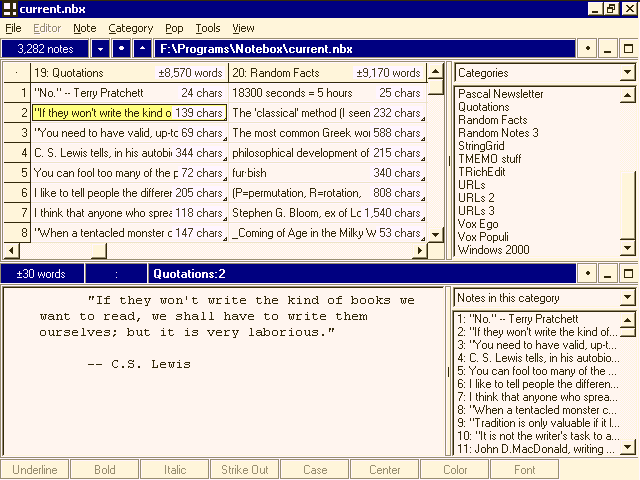640x480 pixels.
Task: Click the grid horizontal scrollbar thumb
Action: 99,251
